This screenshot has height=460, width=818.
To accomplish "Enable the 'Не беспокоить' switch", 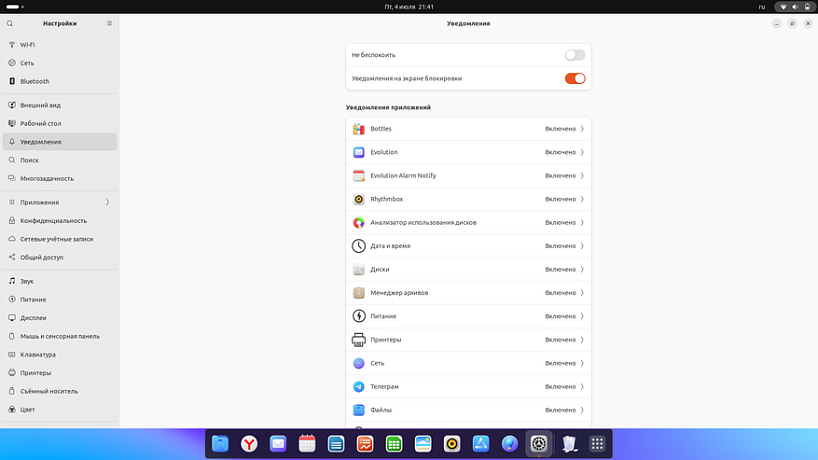I will 574,55.
